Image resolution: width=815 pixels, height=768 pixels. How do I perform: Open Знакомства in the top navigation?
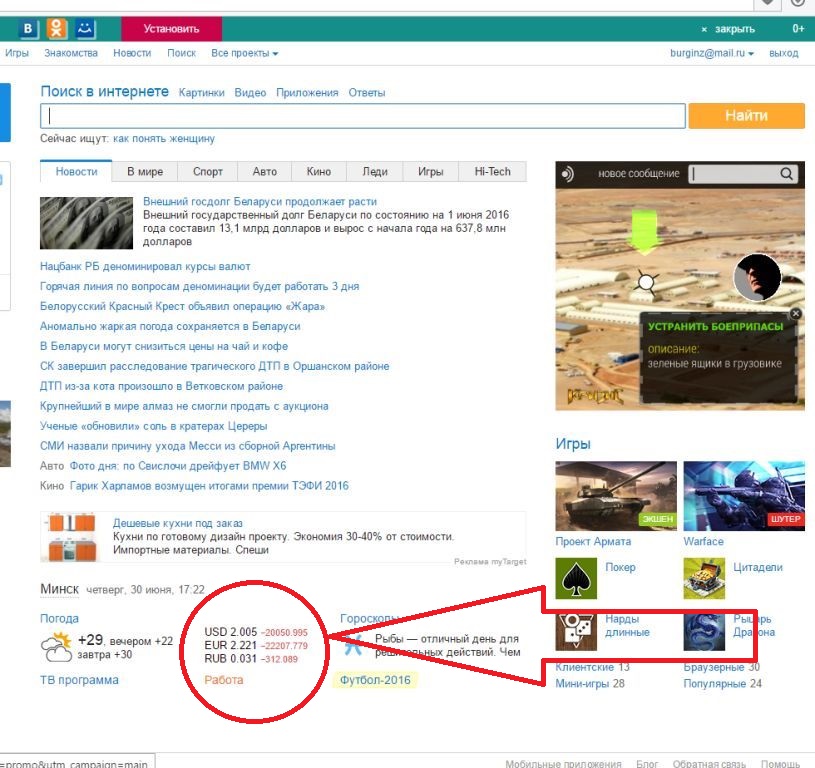[x=71, y=53]
